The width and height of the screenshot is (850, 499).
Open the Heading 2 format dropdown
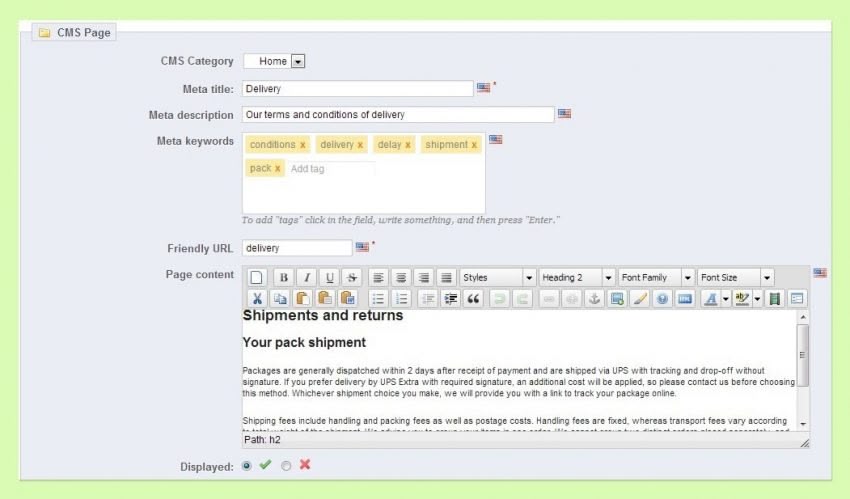coord(577,277)
